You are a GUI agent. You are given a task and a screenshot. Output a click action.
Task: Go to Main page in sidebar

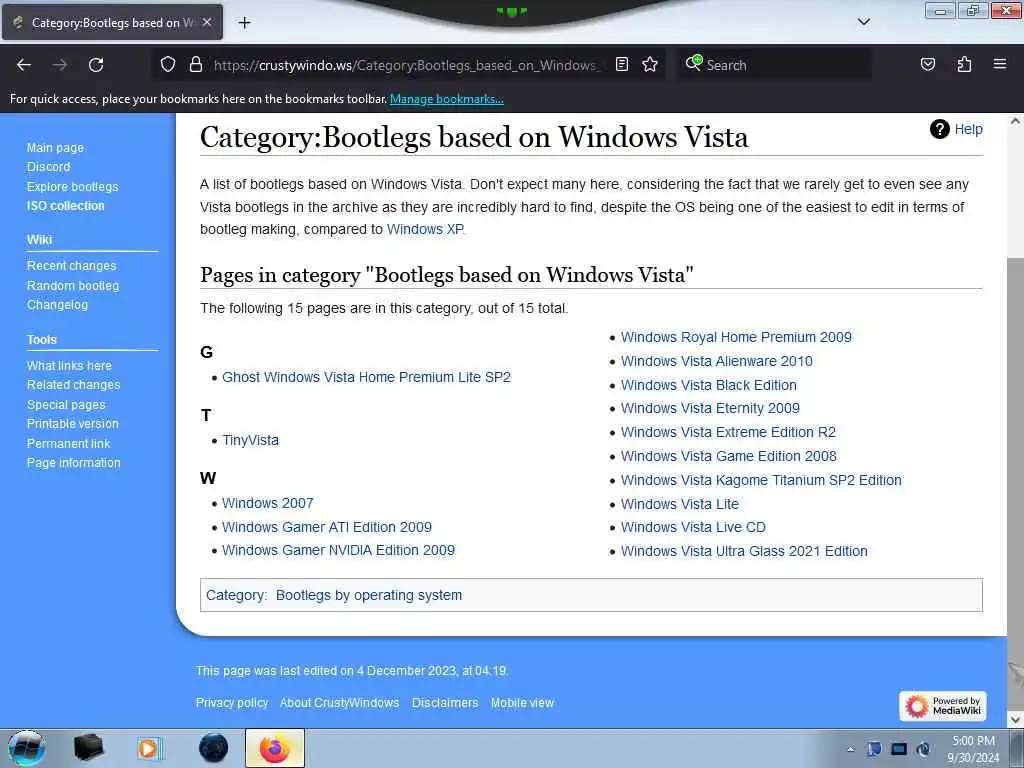(55, 148)
